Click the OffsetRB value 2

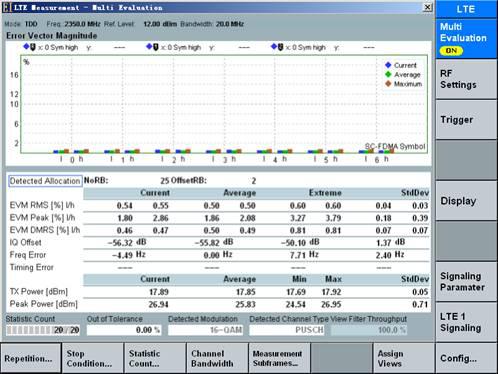254,181
